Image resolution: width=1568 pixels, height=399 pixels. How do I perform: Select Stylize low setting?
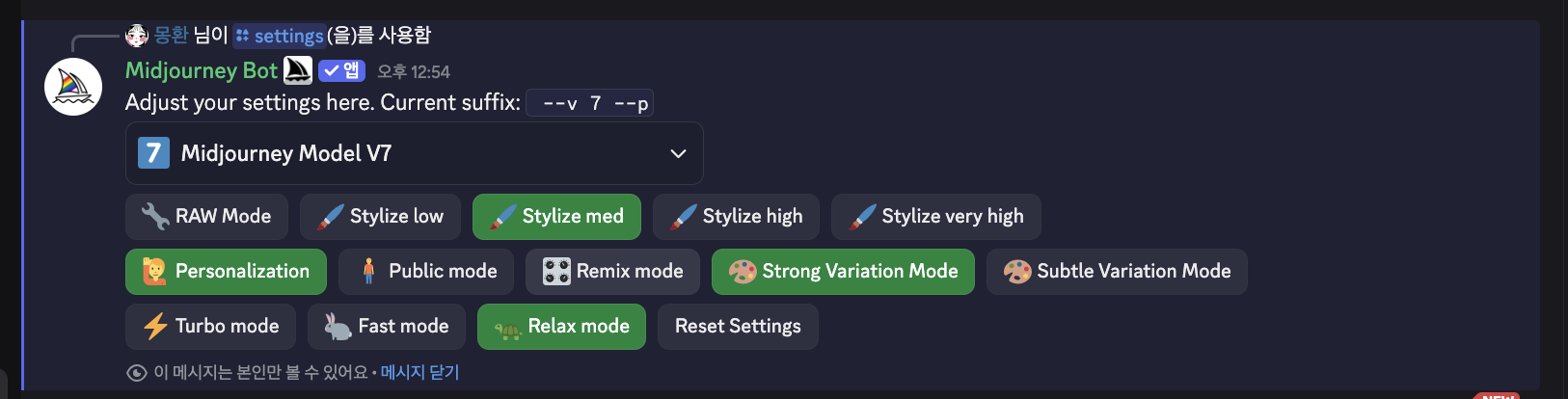(x=380, y=217)
